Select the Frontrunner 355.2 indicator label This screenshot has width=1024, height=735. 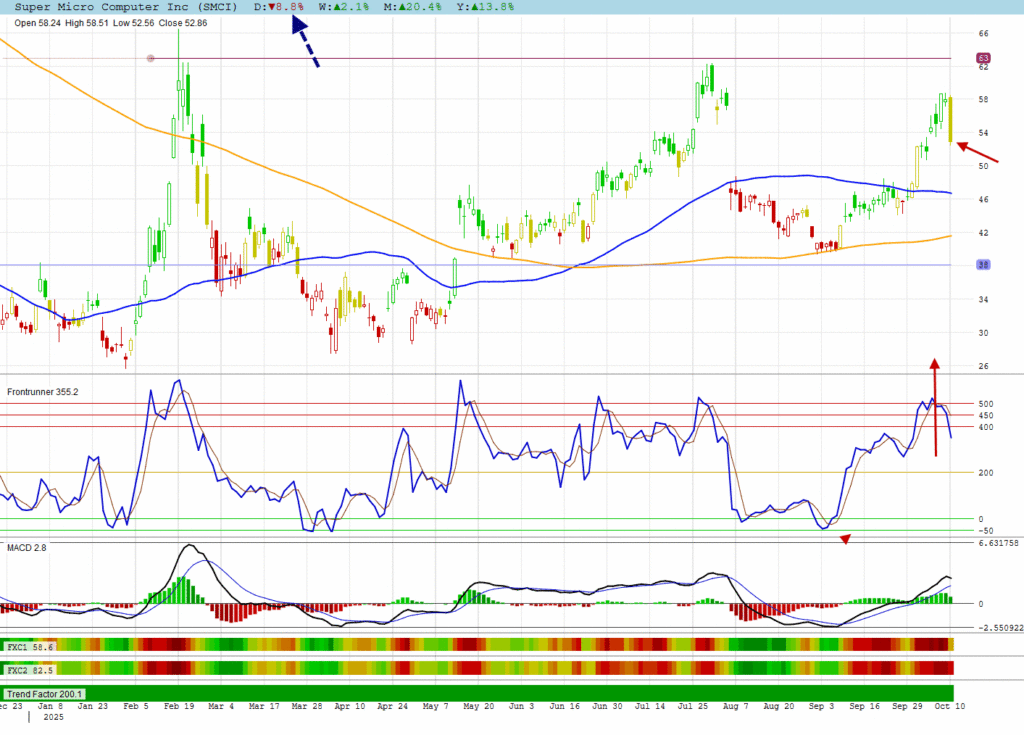point(44,392)
